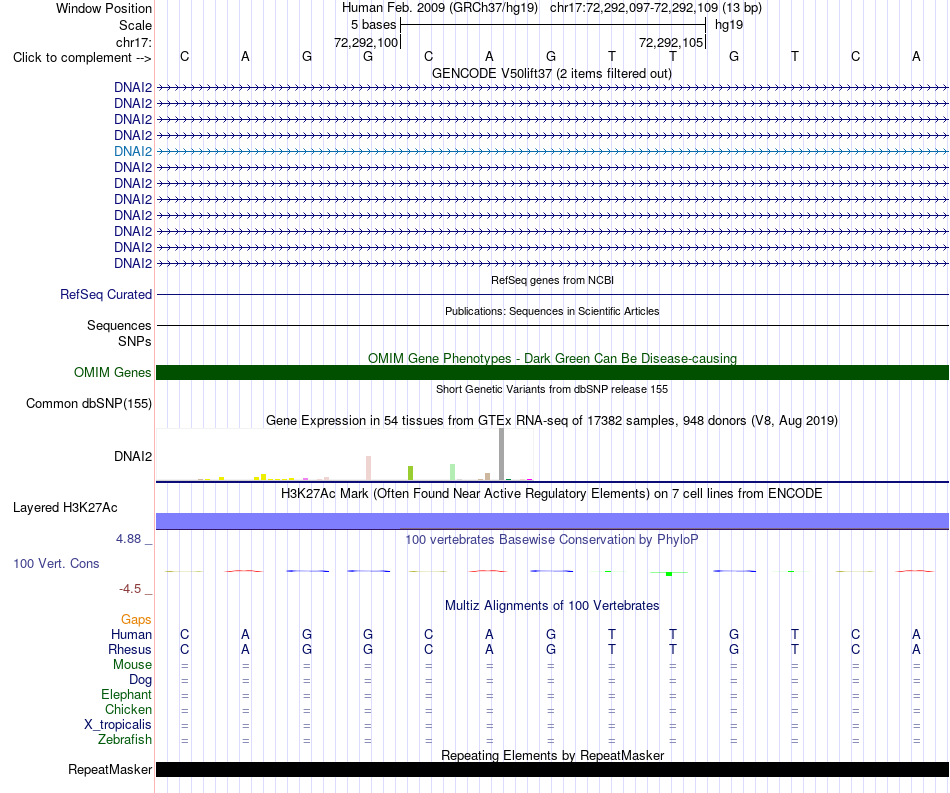Click the pink bar in the GTEx expression chart
Image resolution: width=950 pixels, height=793 pixels.
pos(368,468)
